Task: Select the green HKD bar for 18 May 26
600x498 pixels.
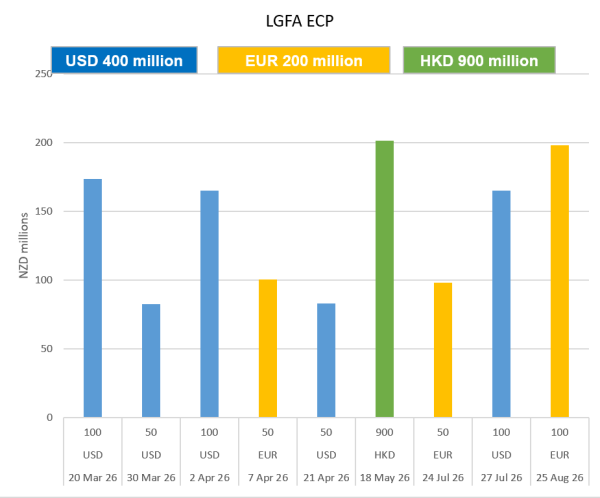Action: (x=384, y=279)
